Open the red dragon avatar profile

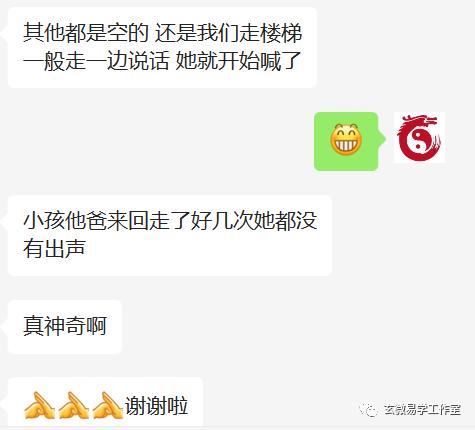pyautogui.click(x=419, y=137)
